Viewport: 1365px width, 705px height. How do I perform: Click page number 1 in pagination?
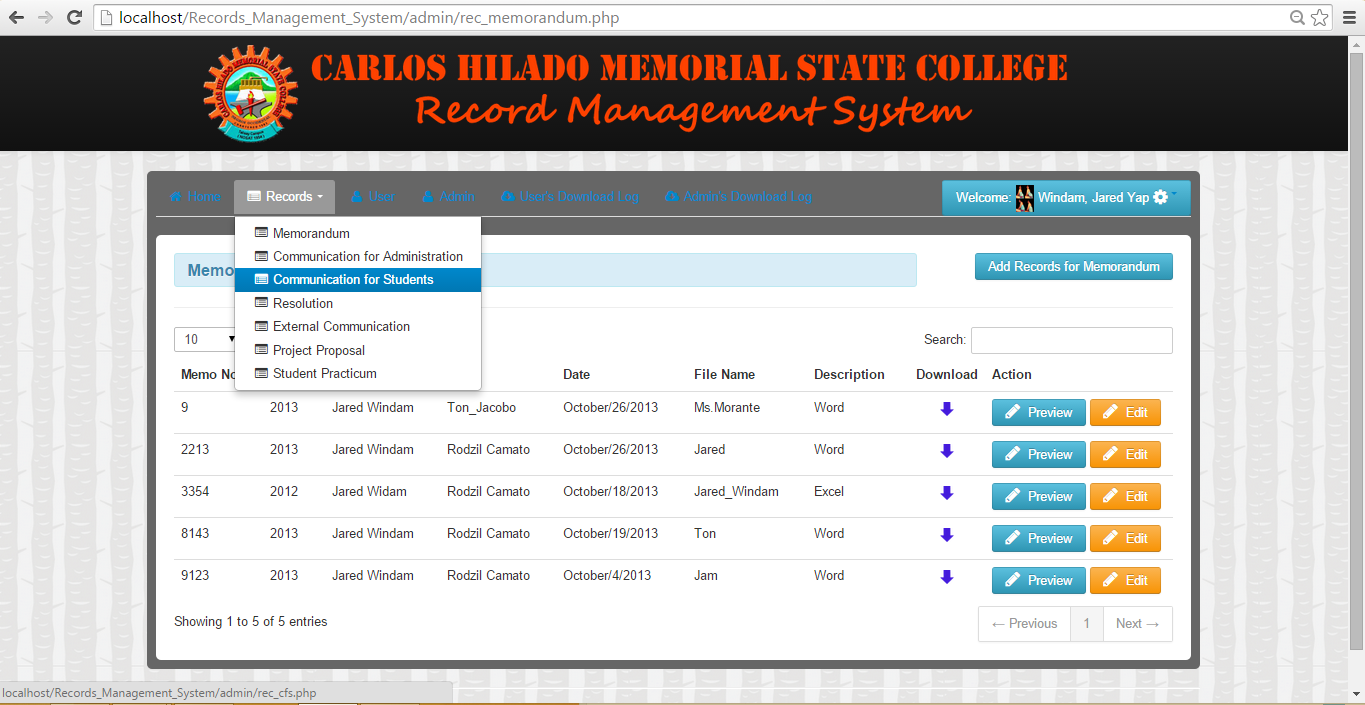click(1086, 623)
